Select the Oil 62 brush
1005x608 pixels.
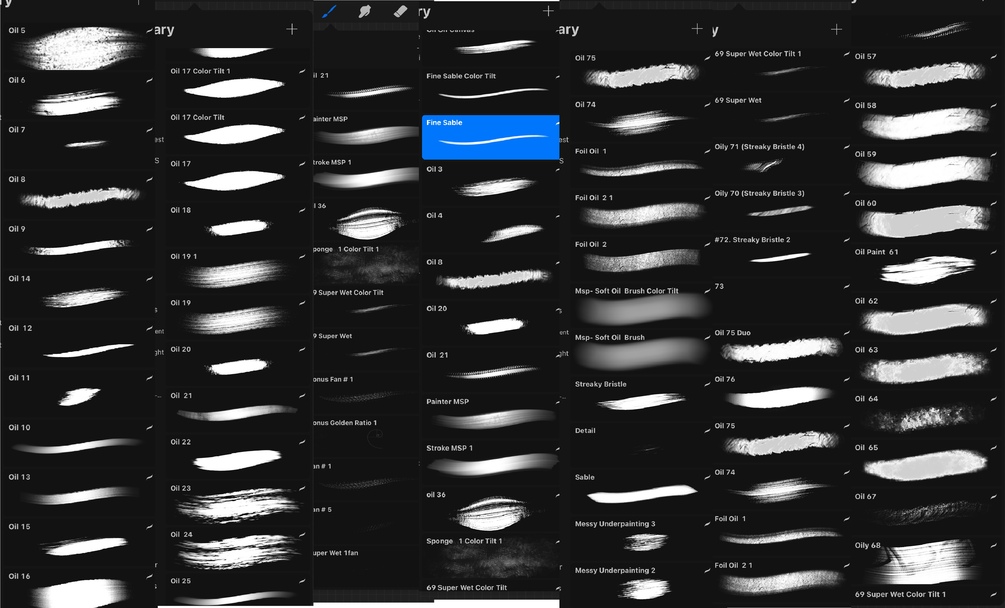926,316
